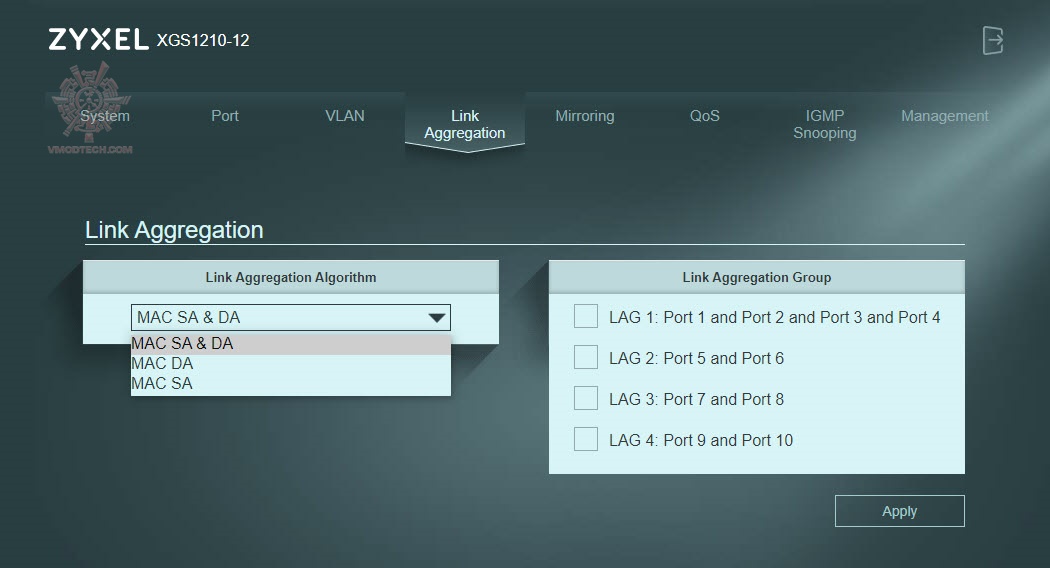Select MAC DA from the dropdown list

point(163,364)
